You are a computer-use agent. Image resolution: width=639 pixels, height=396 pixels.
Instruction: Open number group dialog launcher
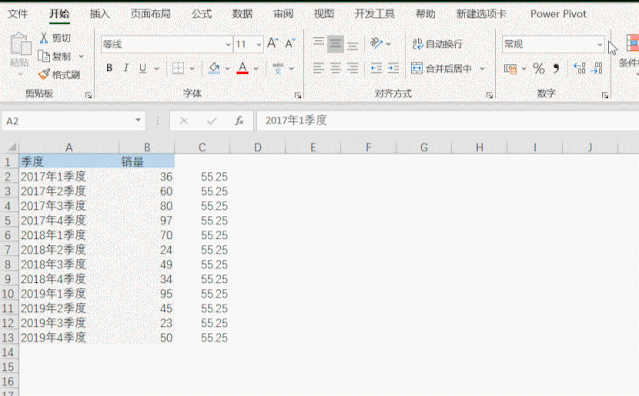pos(605,95)
